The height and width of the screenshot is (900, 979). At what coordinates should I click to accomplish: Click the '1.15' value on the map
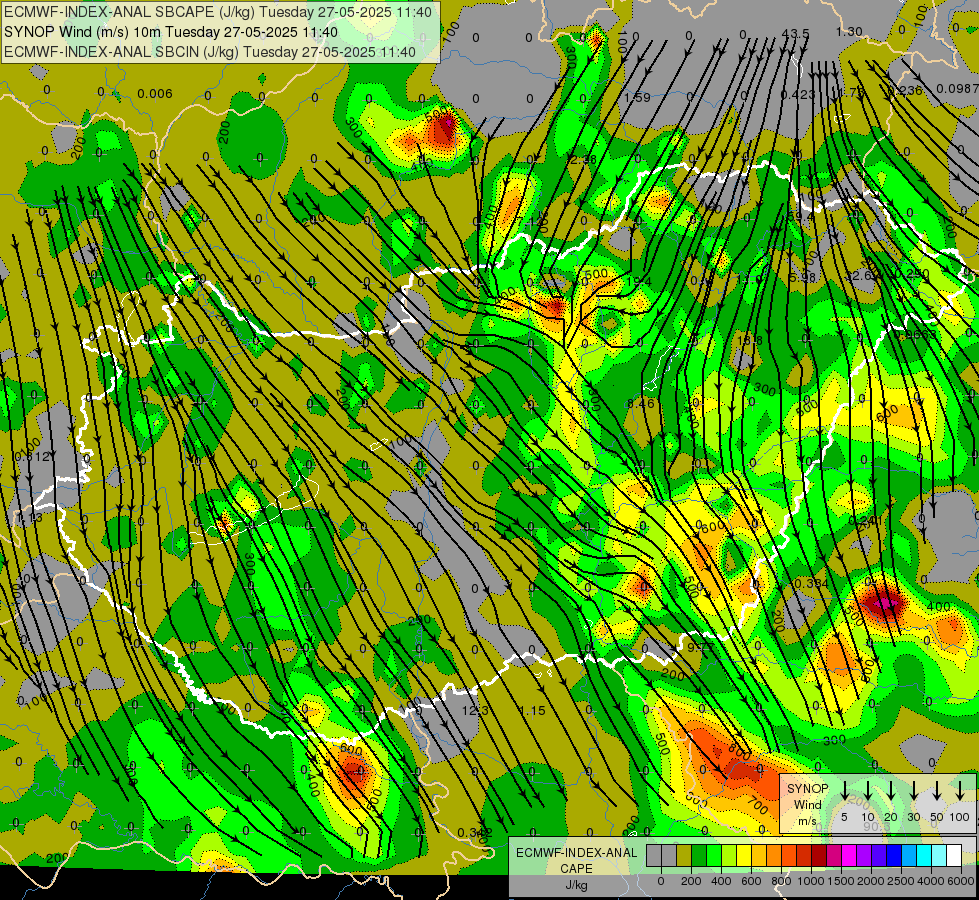[x=532, y=710]
